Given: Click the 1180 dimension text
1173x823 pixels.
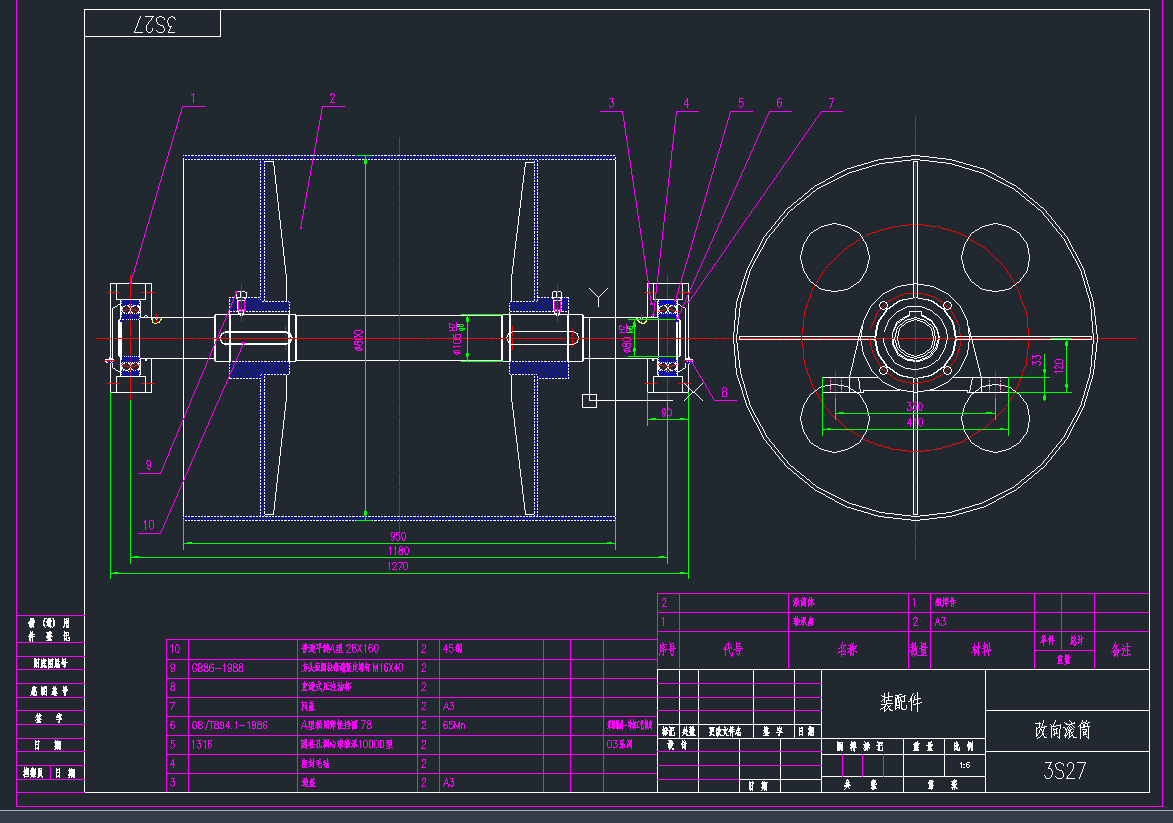Looking at the screenshot, I should 399,551.
